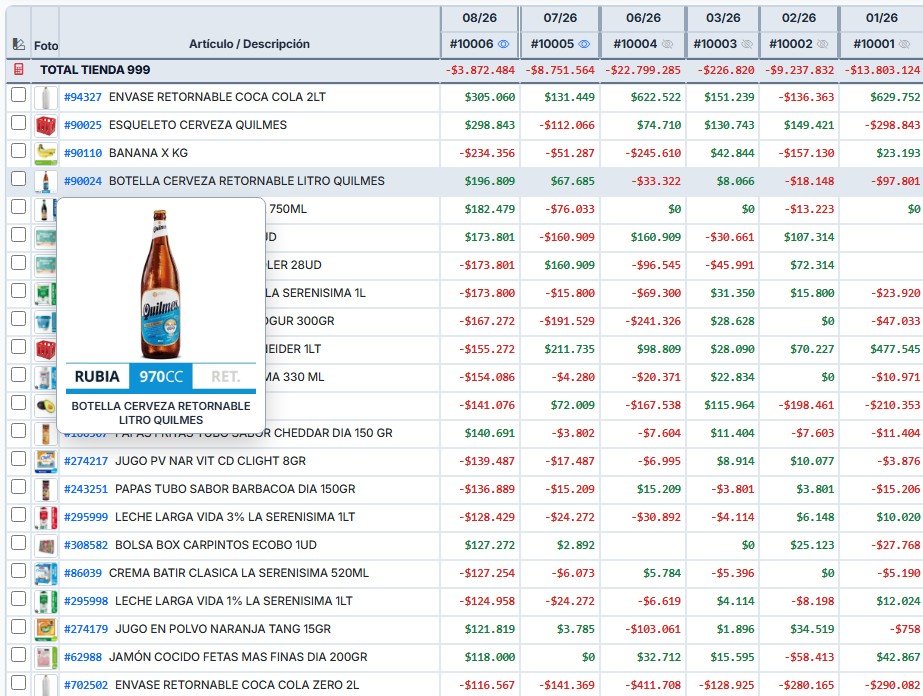Viewport: 923px width, 696px height.
Task: Click value -$411.708 in Coca Cola Zero row
Action: coord(653,685)
